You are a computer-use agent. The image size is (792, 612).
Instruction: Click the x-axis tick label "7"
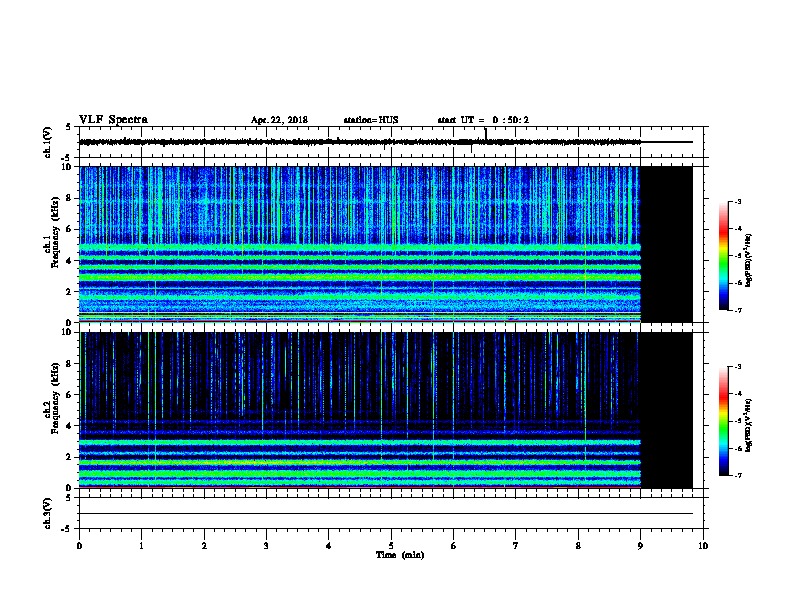click(516, 546)
